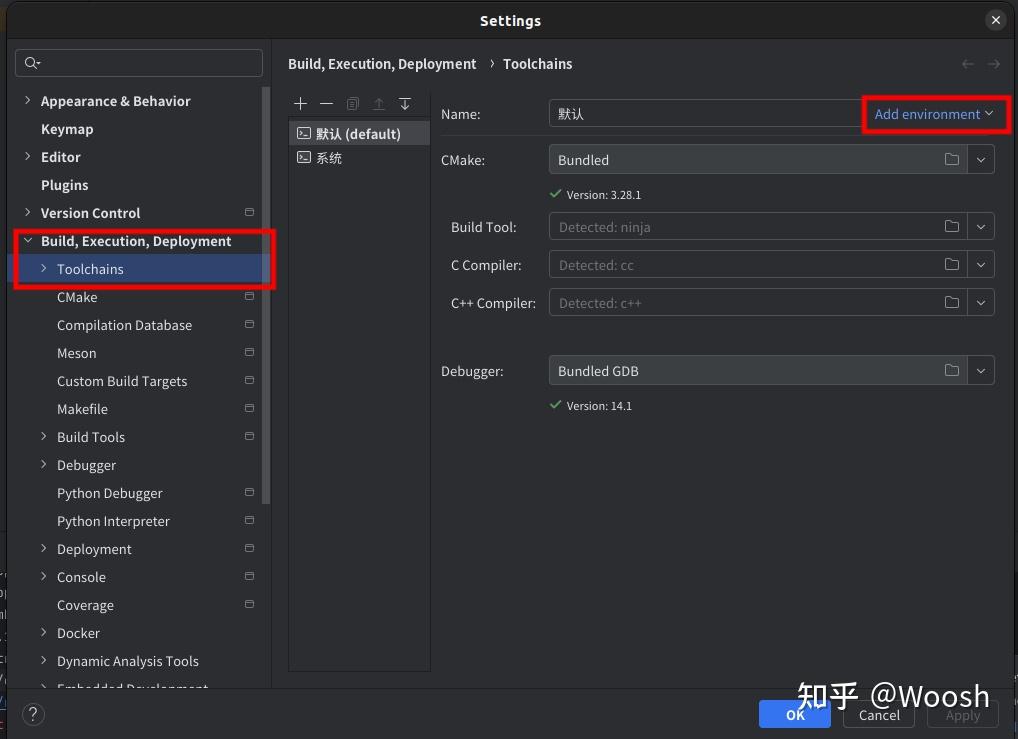
Task: Expand the Appearance & Behavior section
Action: [28, 101]
